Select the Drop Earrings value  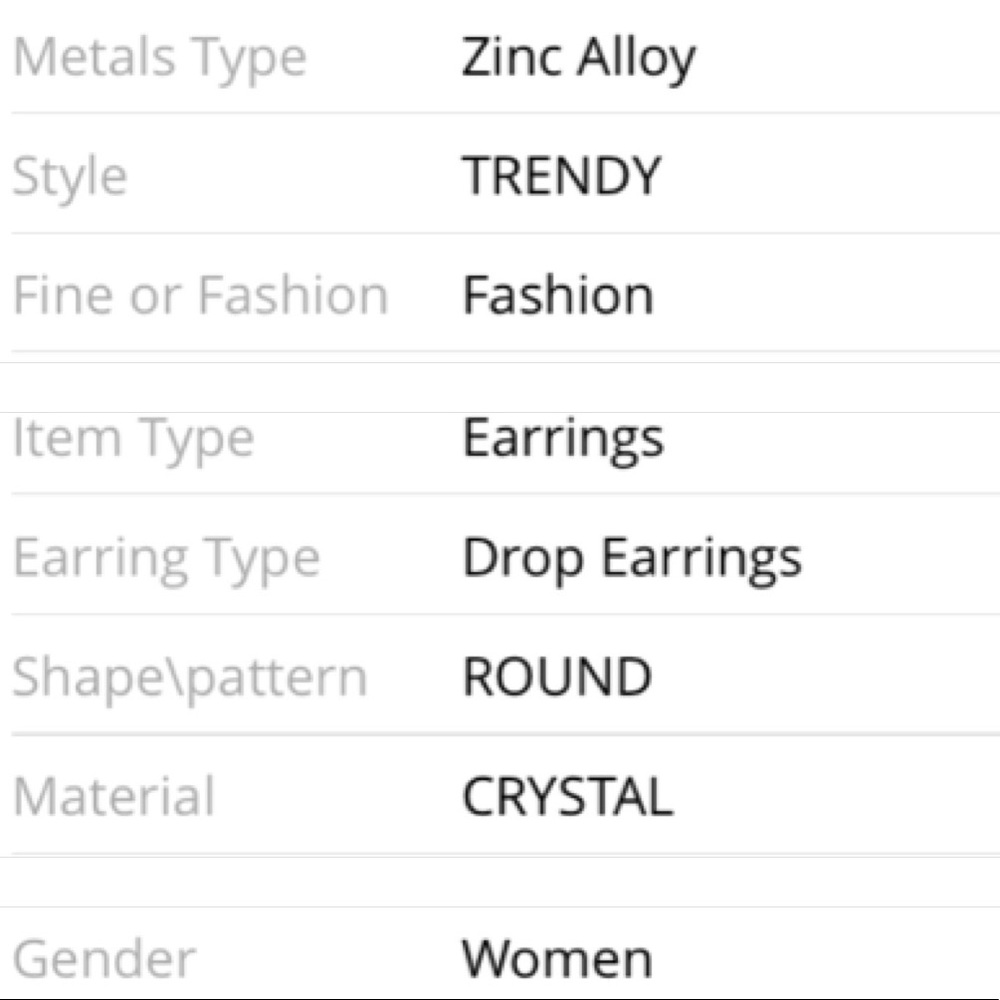click(632, 559)
